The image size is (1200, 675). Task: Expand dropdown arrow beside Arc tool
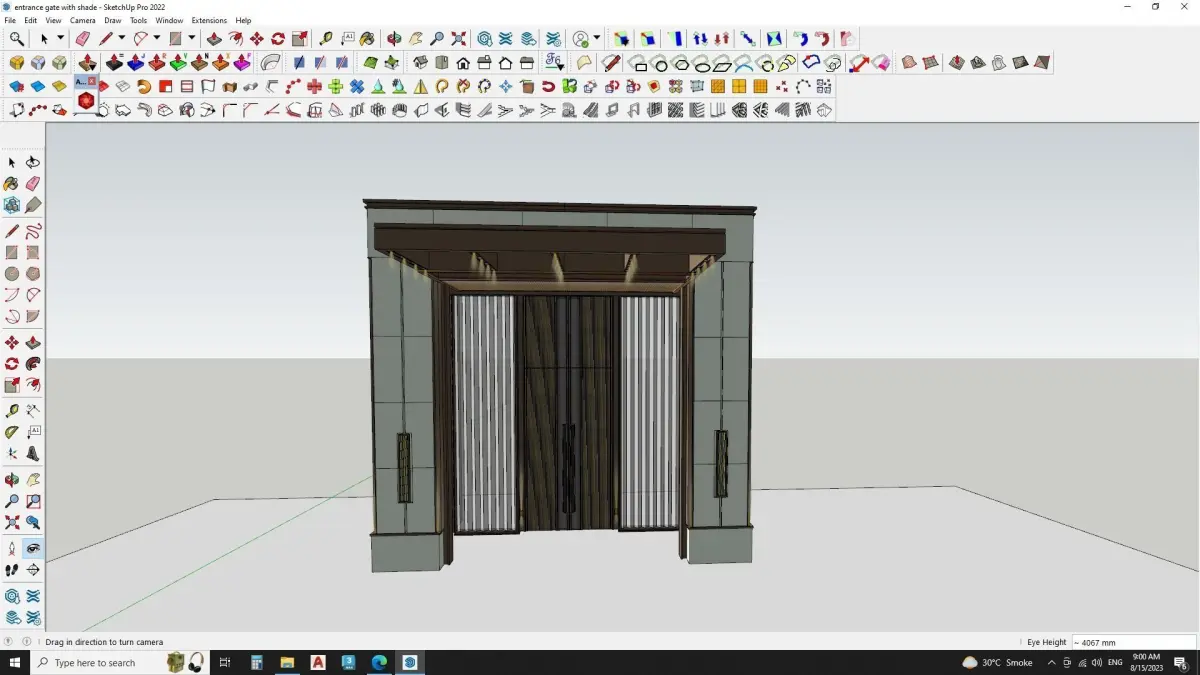[157, 39]
